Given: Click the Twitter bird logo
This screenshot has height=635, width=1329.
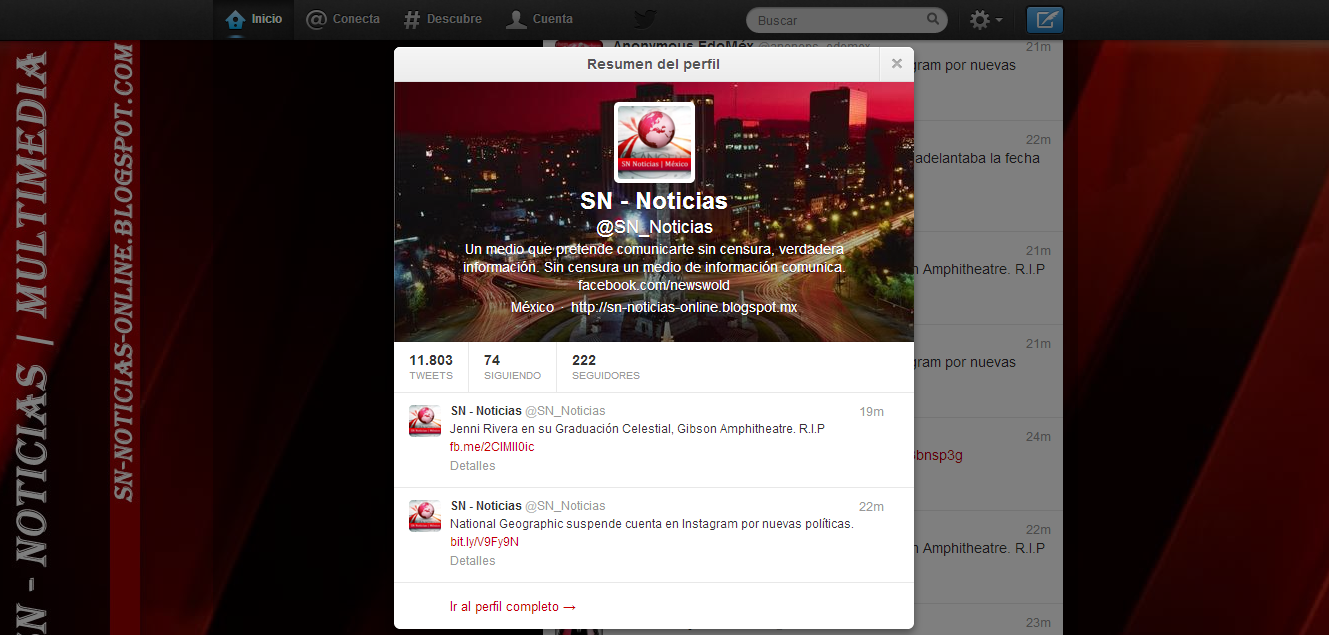Looking at the screenshot, I should click(x=645, y=19).
